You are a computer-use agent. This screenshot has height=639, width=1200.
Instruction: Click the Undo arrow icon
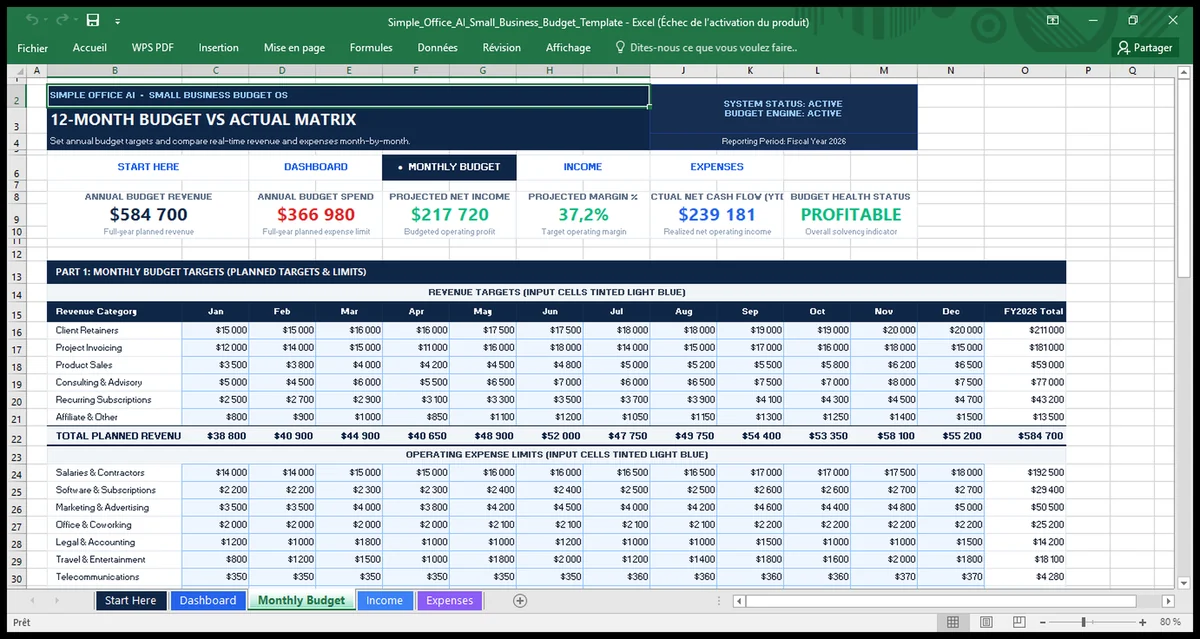33,20
